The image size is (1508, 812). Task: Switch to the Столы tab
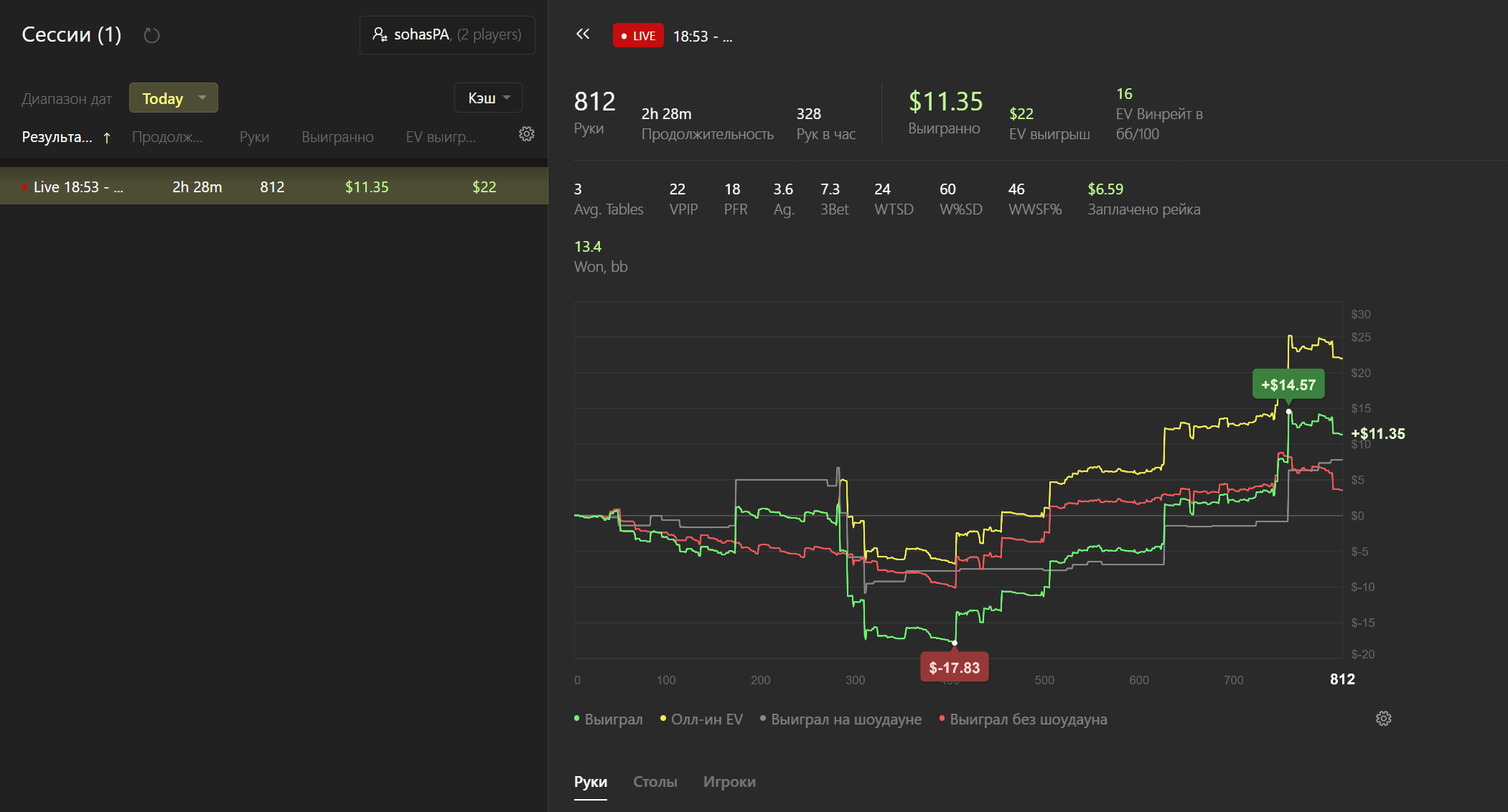point(655,782)
